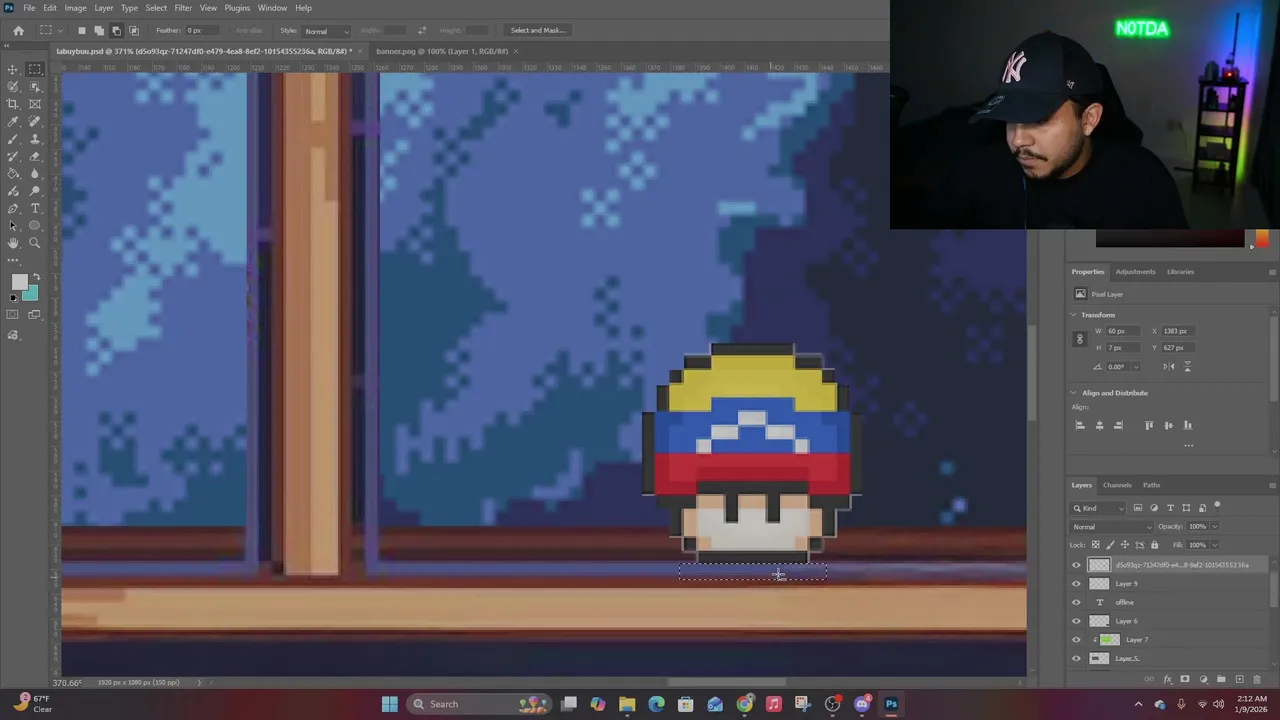
Task: Select the Move tool
Action: coord(13,69)
